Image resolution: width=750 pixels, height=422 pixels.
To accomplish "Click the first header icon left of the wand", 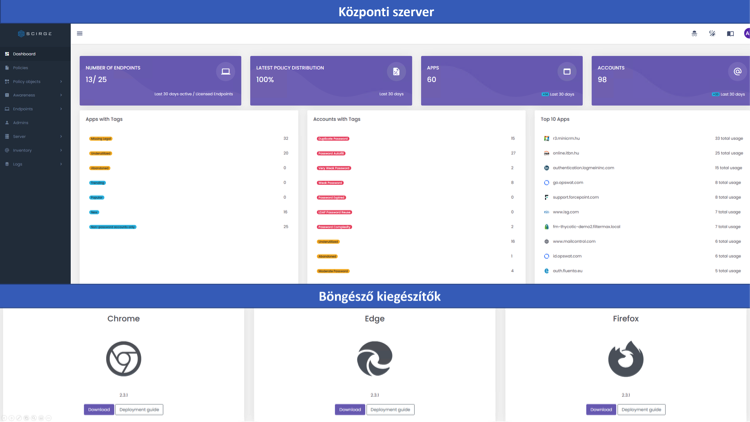I will (695, 33).
